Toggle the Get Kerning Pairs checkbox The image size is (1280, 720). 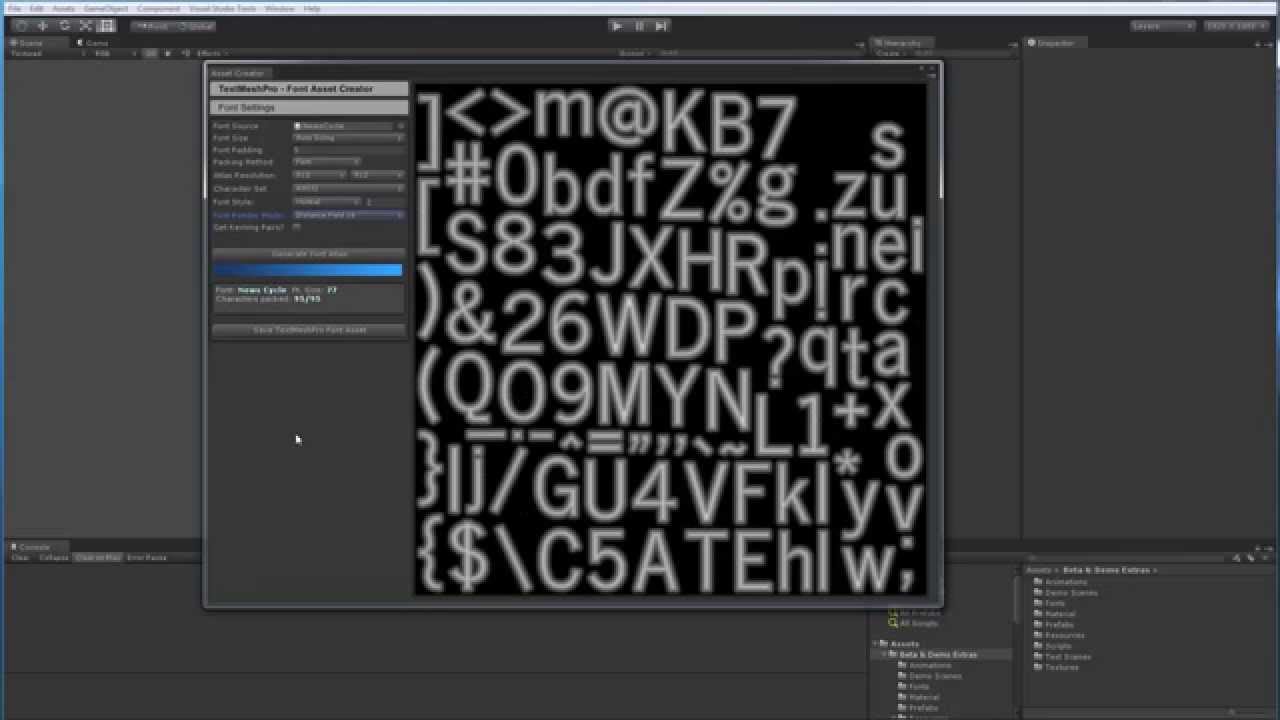tap(297, 227)
